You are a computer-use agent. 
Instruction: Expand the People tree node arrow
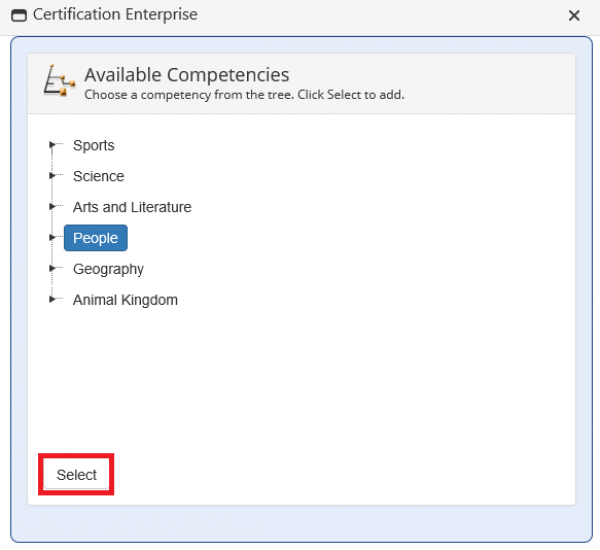tap(52, 238)
